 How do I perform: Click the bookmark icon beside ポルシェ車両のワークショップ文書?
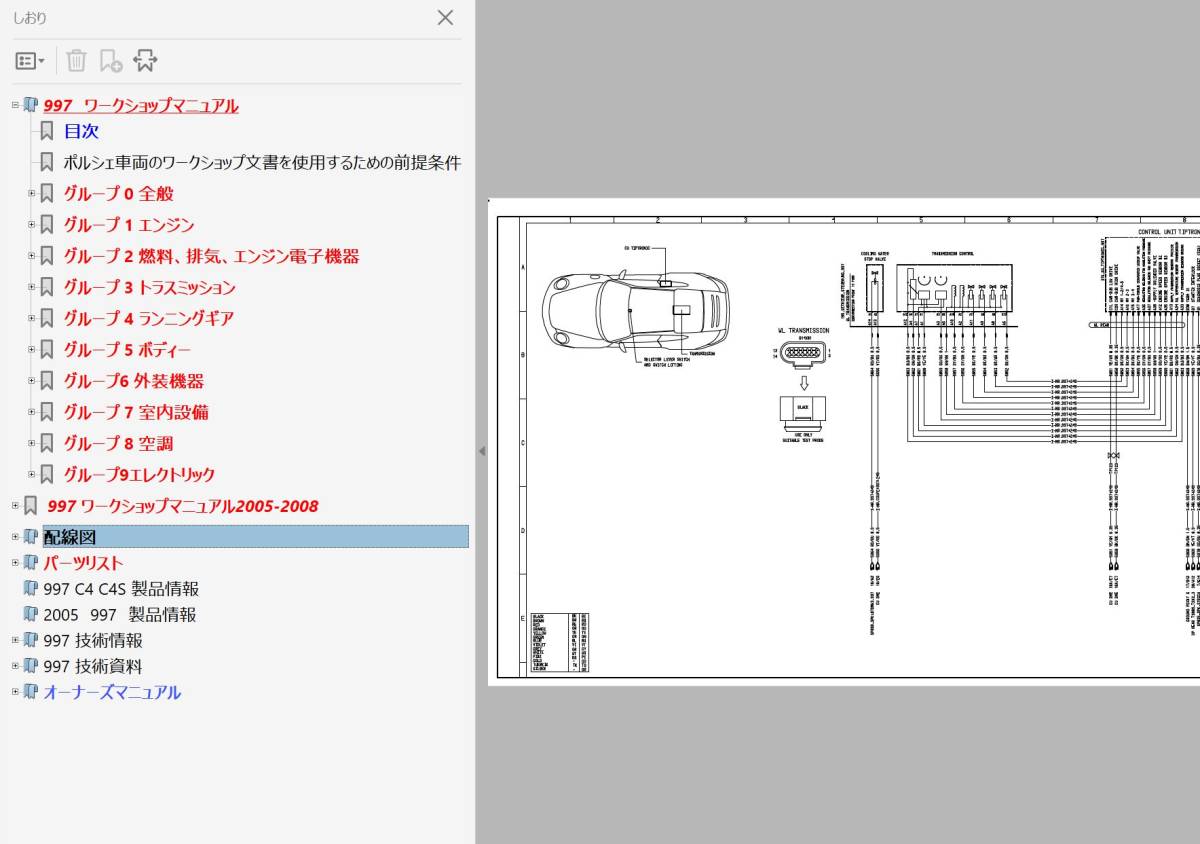tap(47, 162)
